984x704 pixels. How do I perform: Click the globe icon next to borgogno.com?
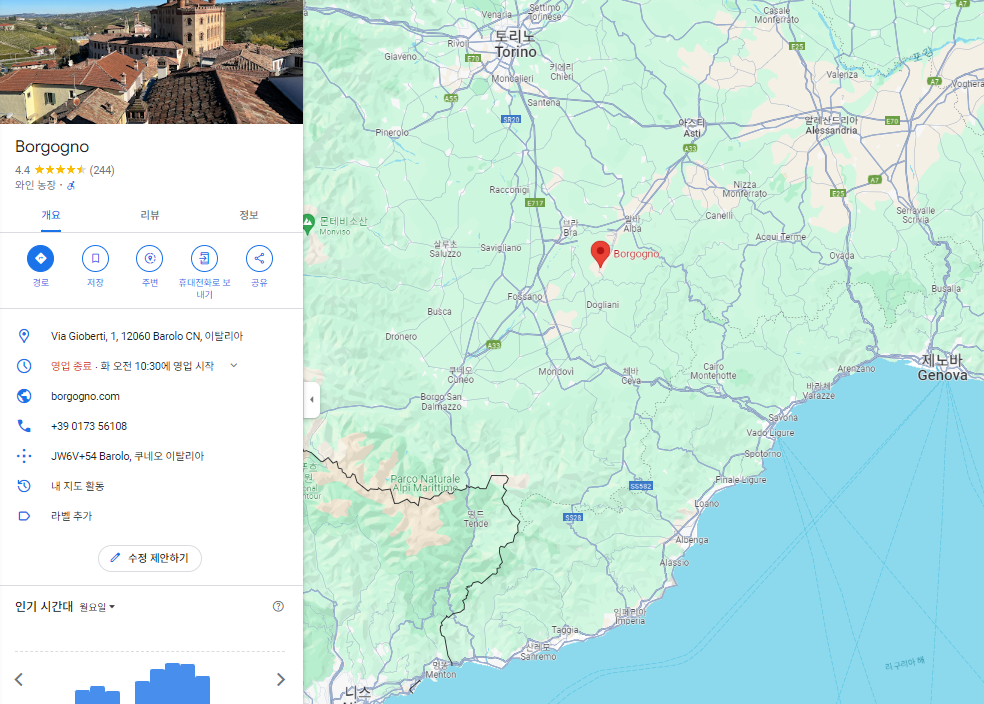click(x=24, y=396)
